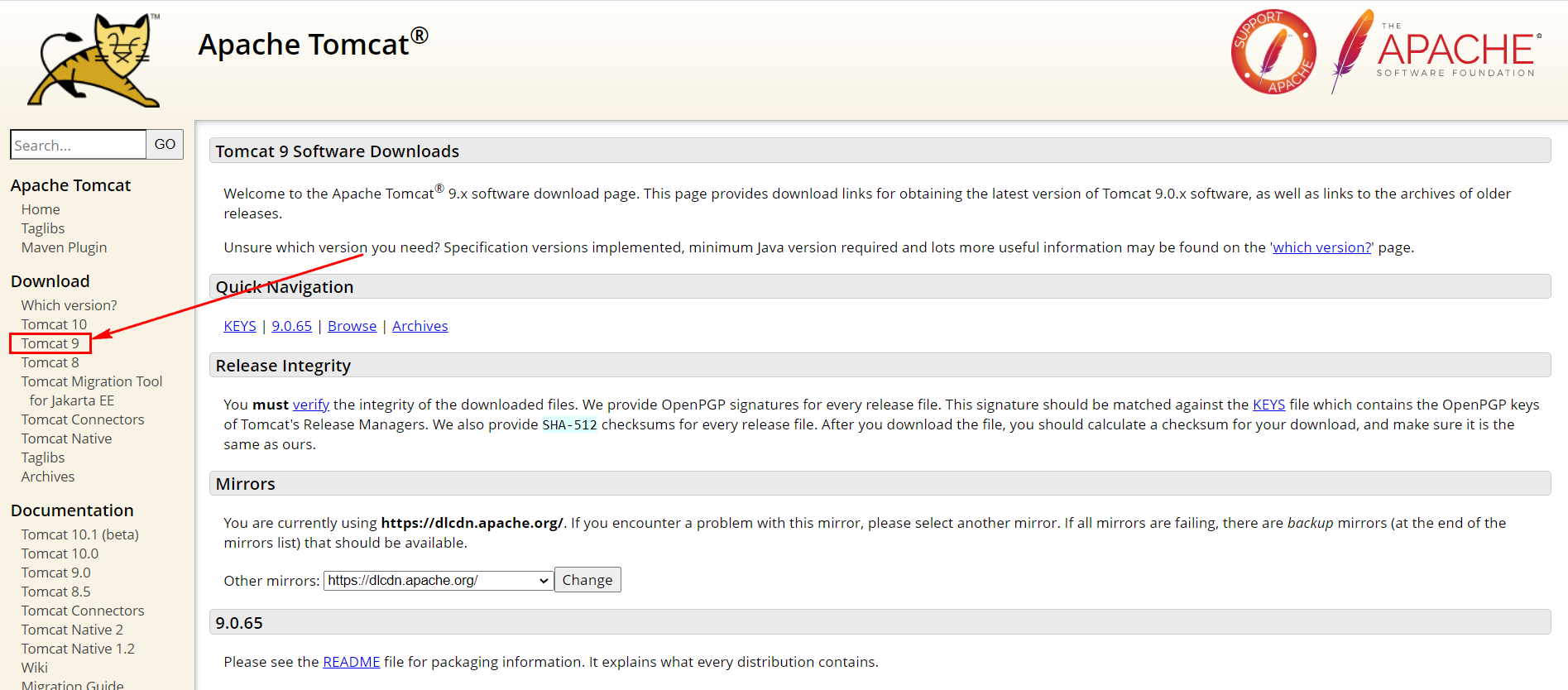Screen dimensions: 1568x690
Task: Open Tomcat Migration Tool for Jakarta EE
Action: (92, 391)
